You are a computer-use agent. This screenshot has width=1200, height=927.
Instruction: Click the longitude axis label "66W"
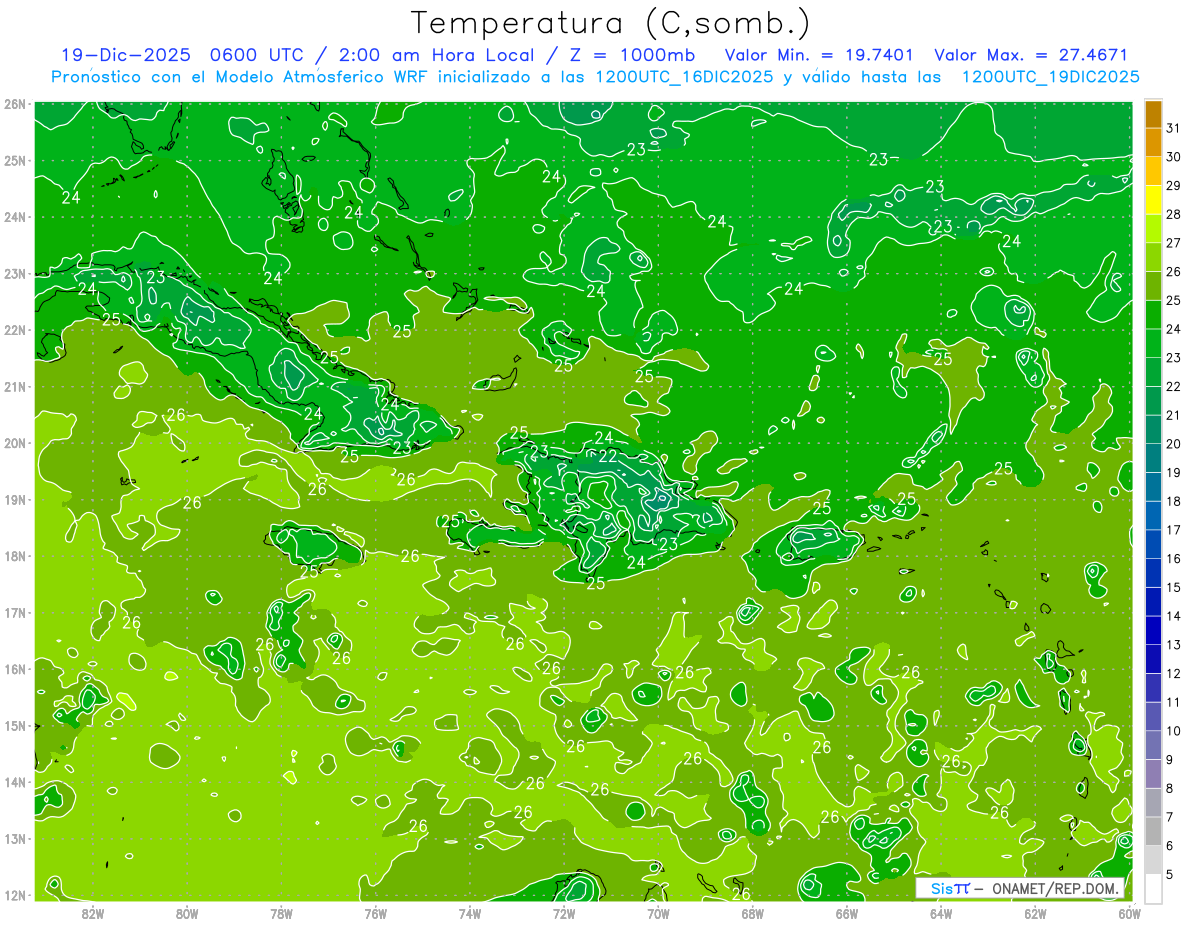click(x=846, y=912)
